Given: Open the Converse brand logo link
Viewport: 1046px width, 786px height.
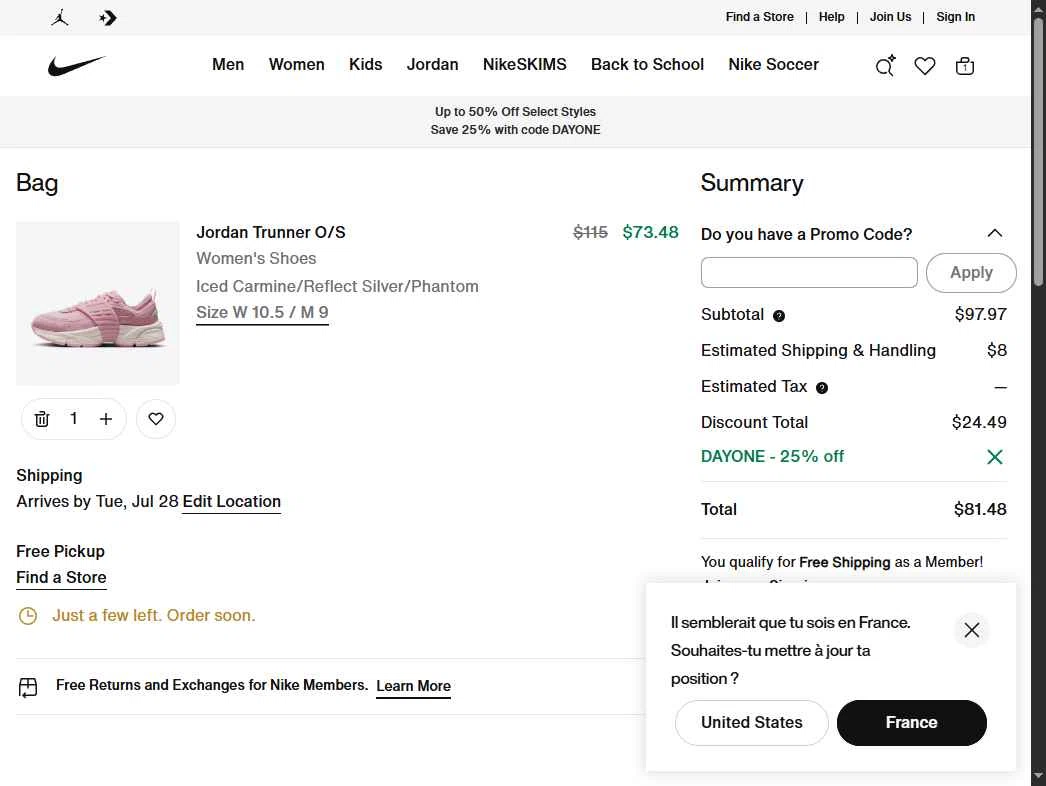Looking at the screenshot, I should click(x=107, y=17).
